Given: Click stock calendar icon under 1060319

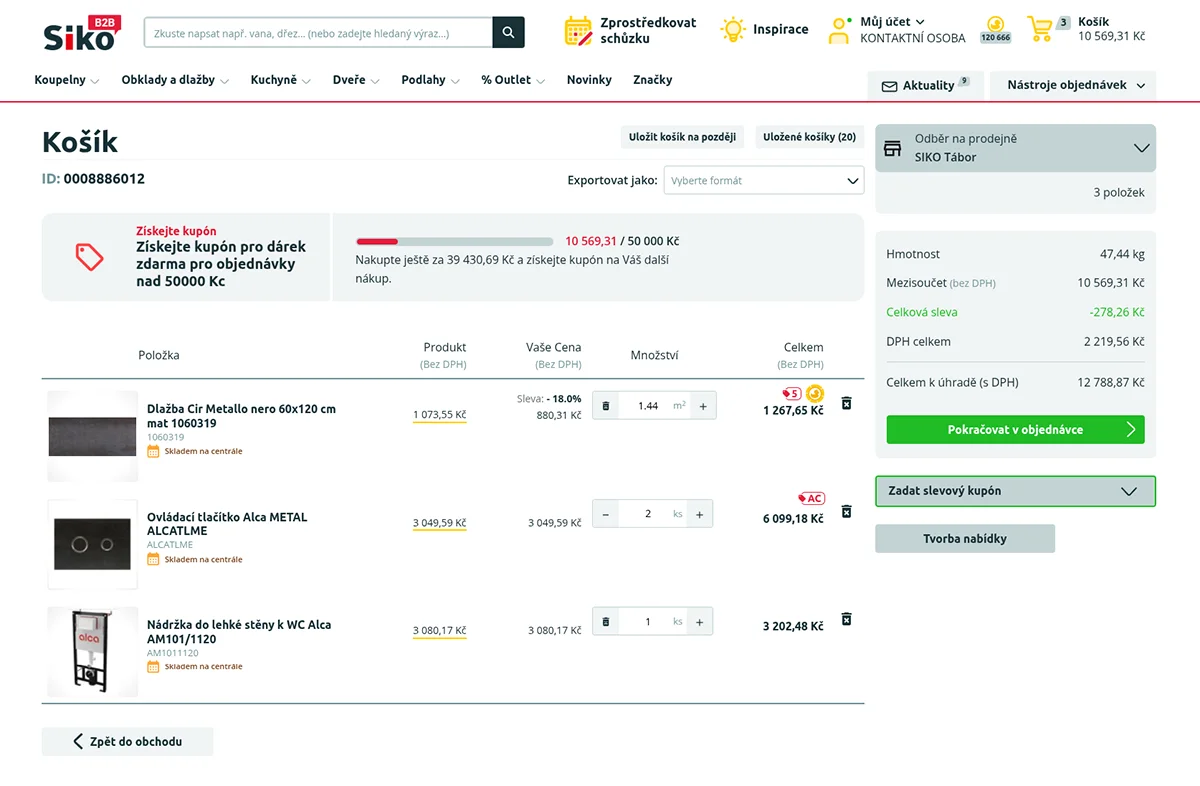Looking at the screenshot, I should 153,451.
